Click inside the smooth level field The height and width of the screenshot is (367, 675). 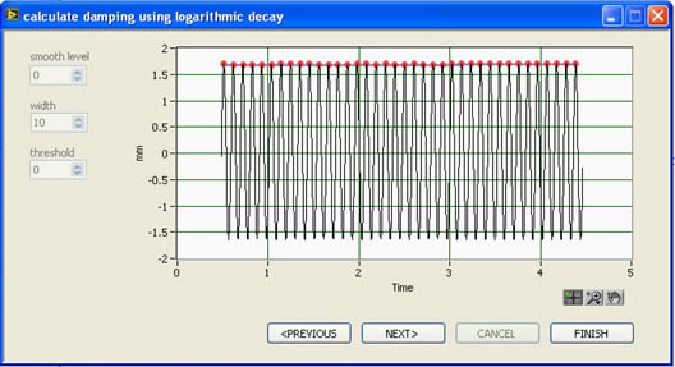click(x=51, y=75)
